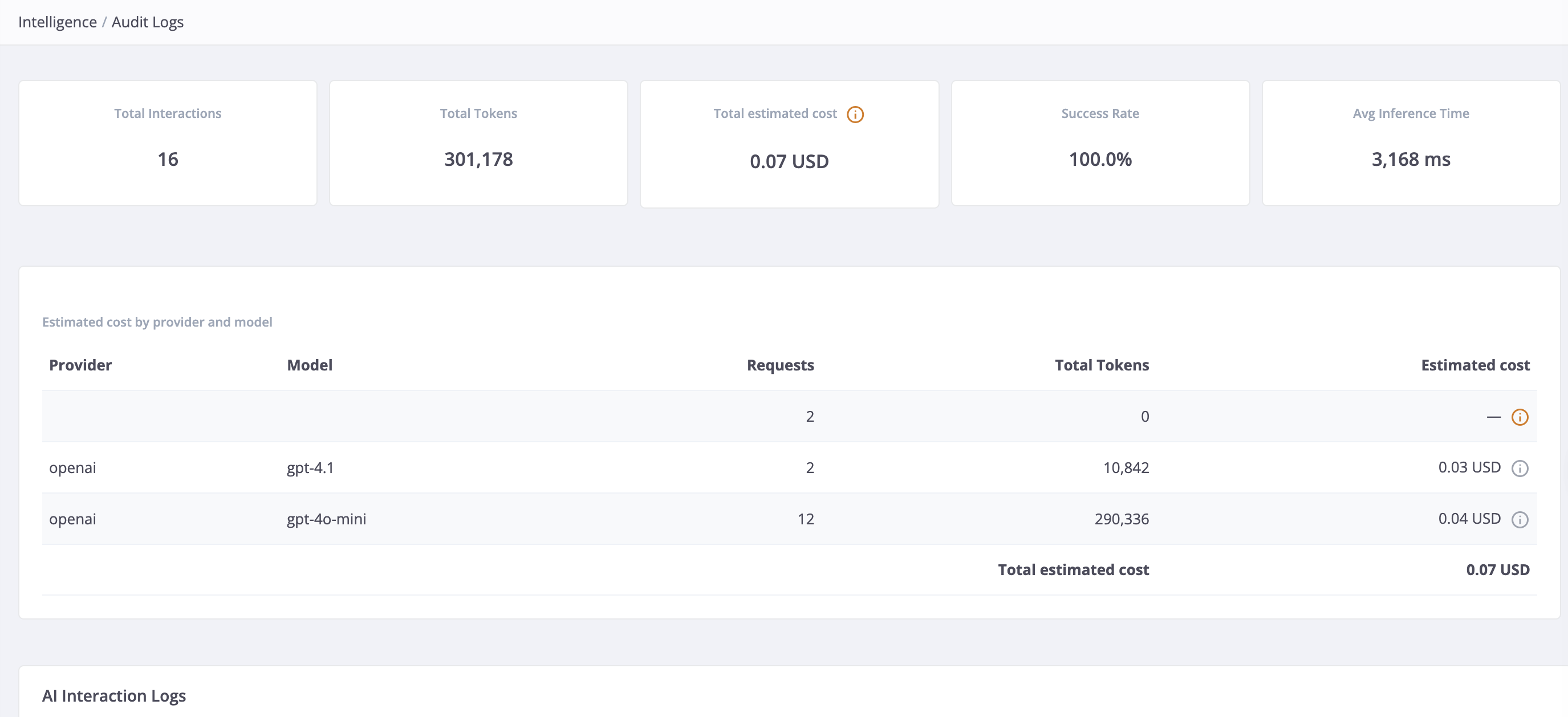Screen dimensions: 1568x717
Task: Click the 0.04 USD cost cell
Action: pyautogui.click(x=1469, y=519)
